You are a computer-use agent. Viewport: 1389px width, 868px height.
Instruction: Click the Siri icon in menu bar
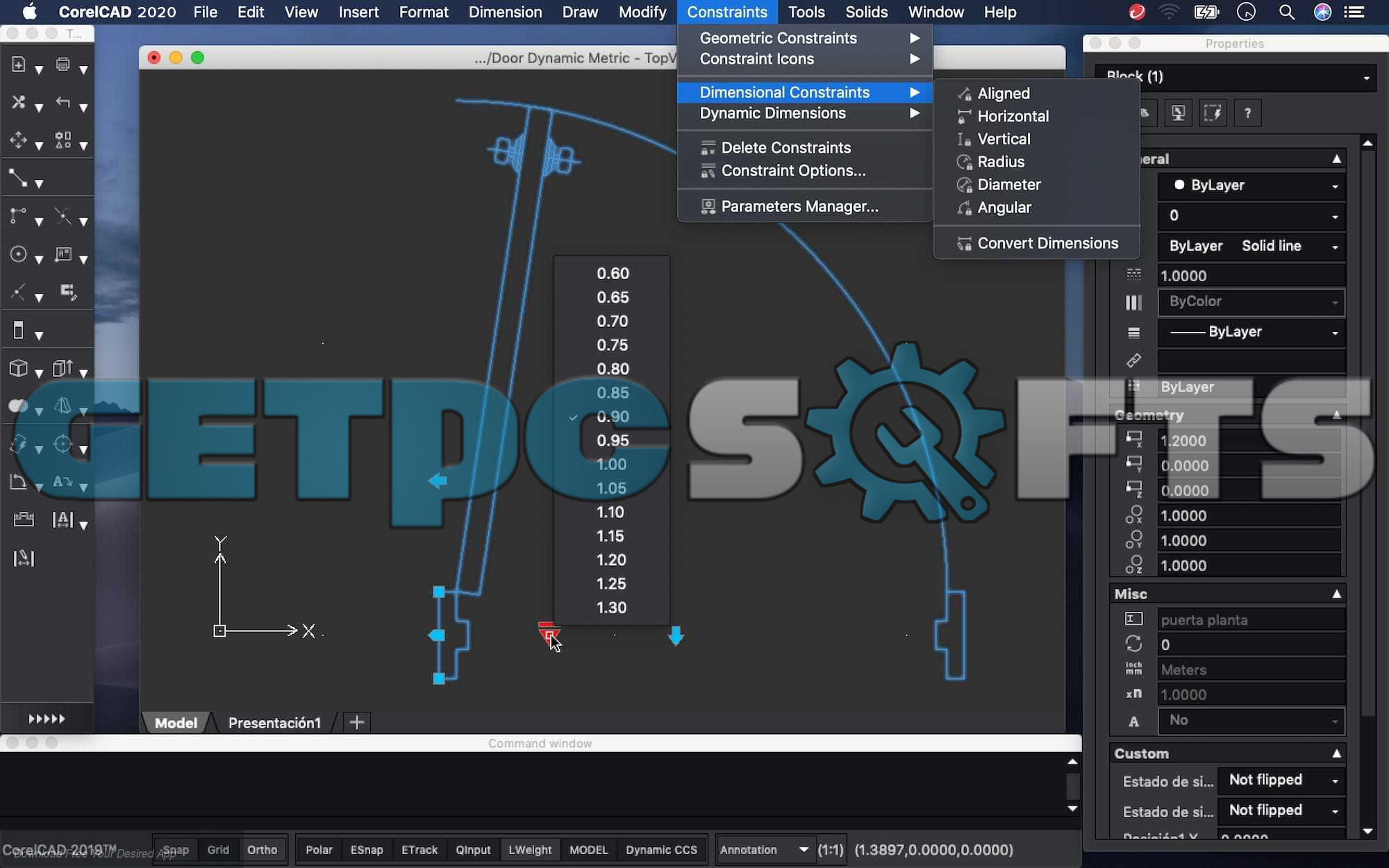pos(1322,12)
